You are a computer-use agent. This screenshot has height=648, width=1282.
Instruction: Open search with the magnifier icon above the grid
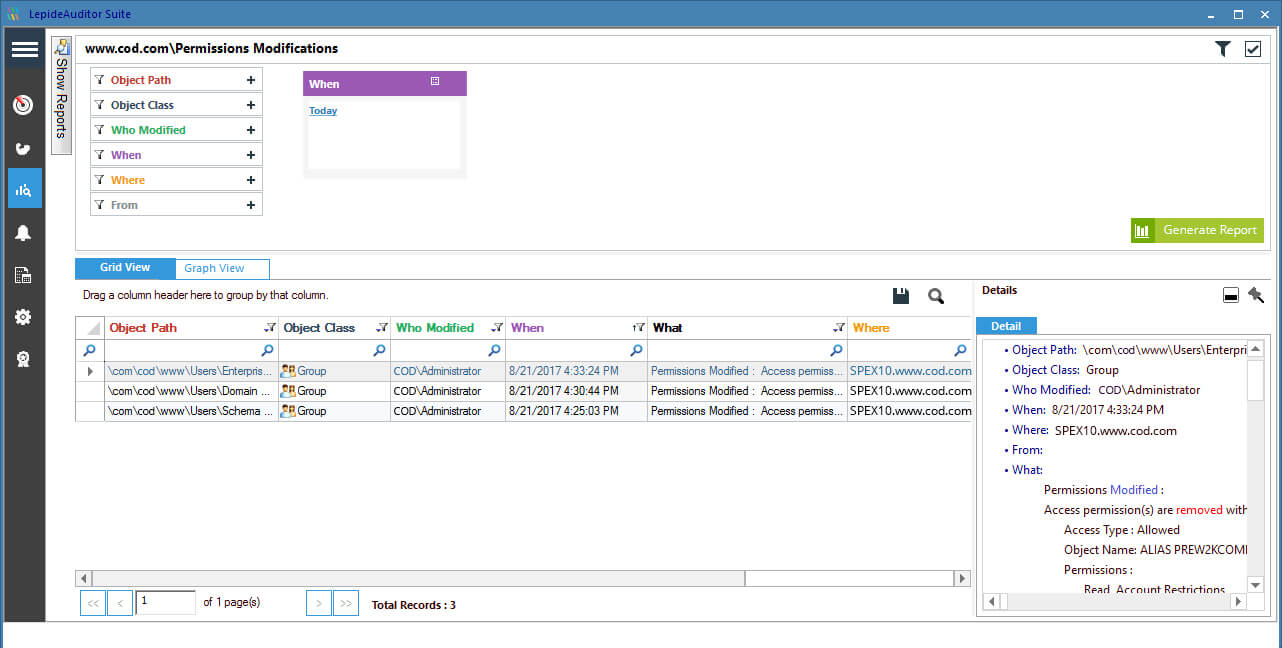coord(935,295)
